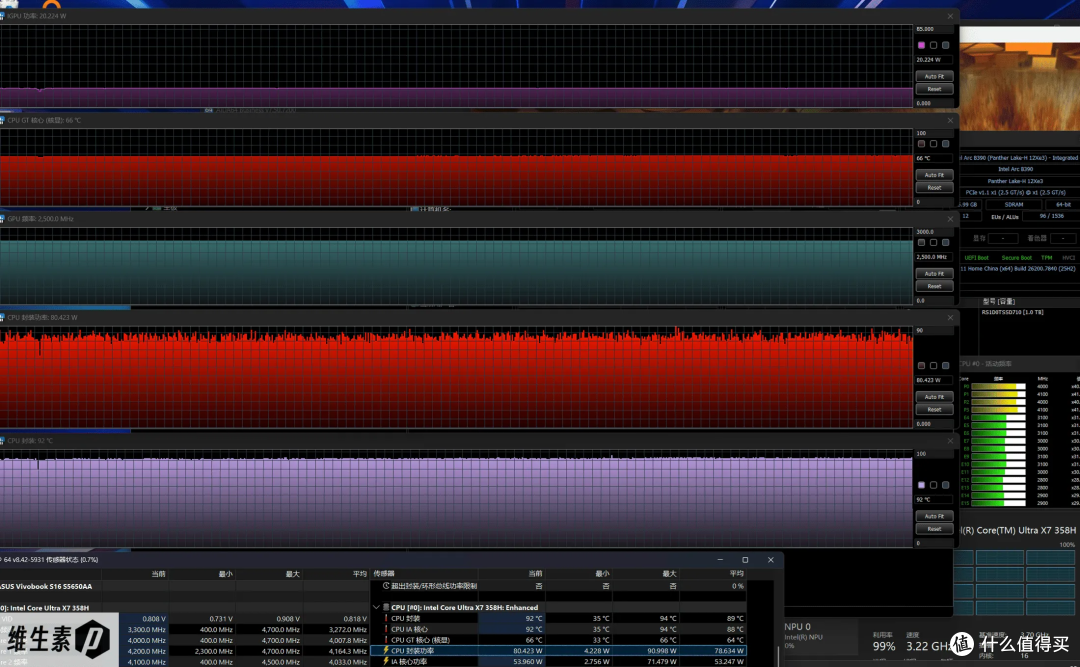Viewport: 1080px width, 667px height.
Task: Click the thermometer icon beside CPU IA 核心 row
Action: tap(386, 629)
